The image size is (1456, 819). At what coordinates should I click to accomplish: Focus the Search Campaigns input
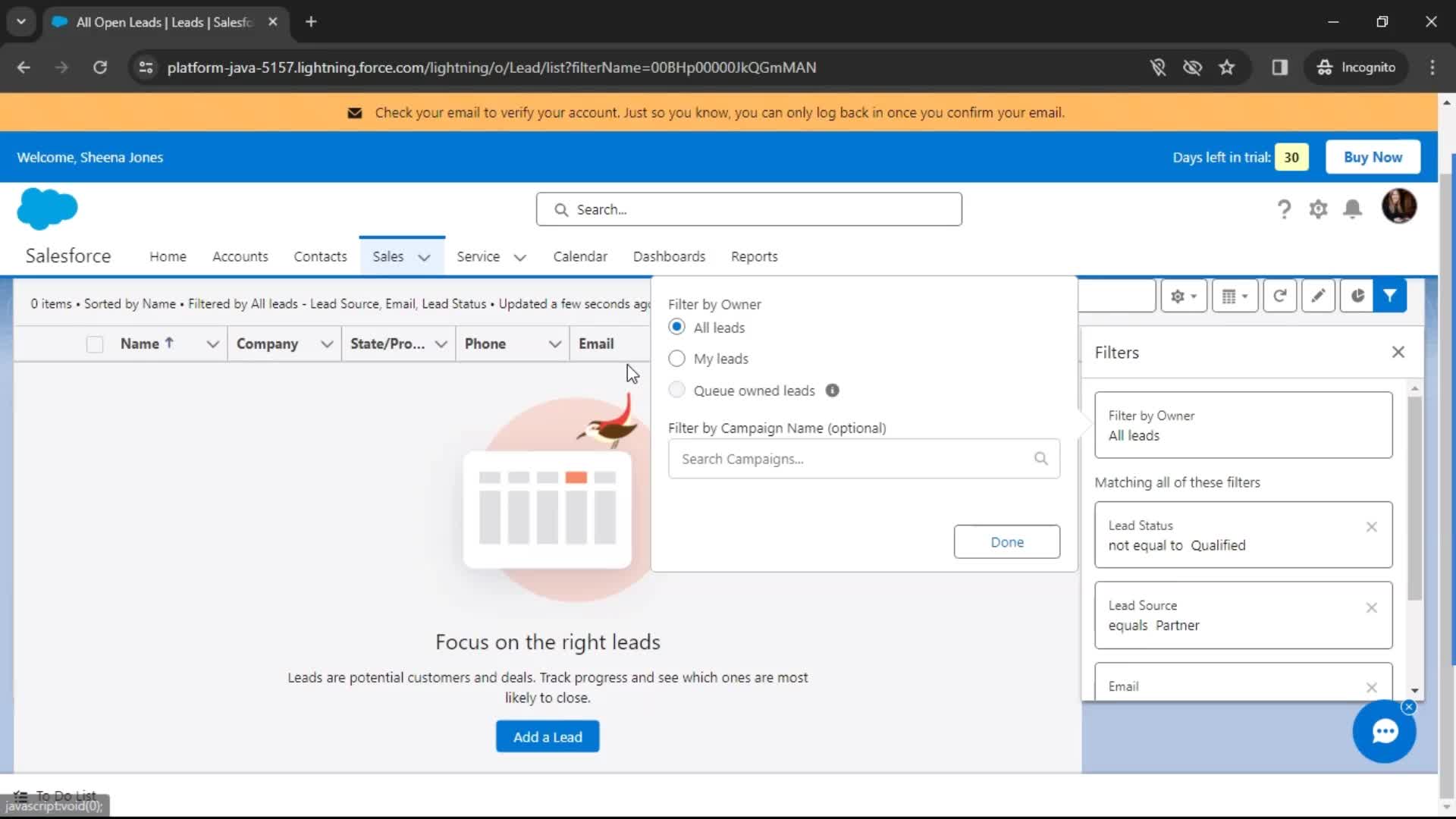(864, 458)
